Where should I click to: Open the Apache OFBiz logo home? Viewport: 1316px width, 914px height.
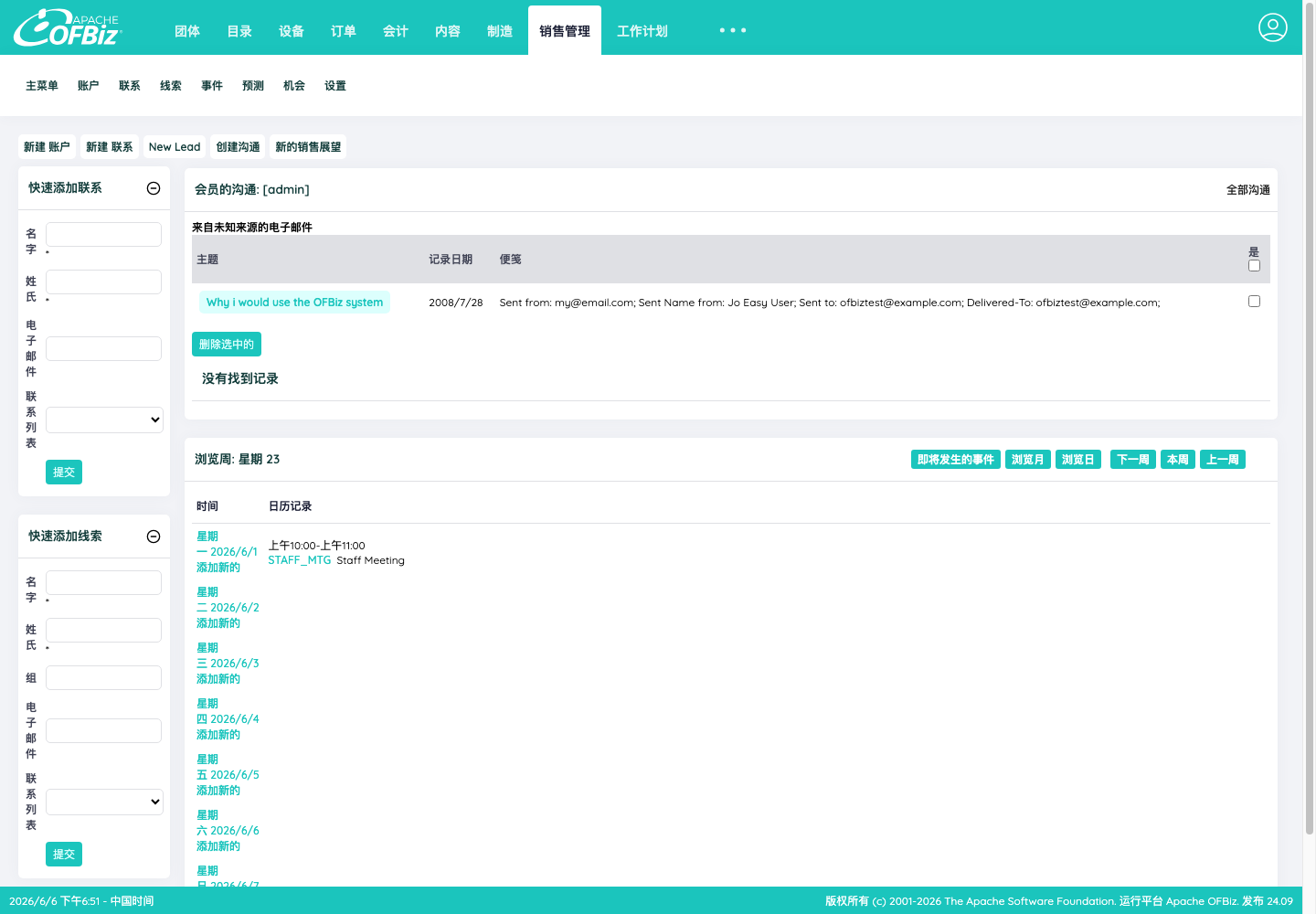[68, 27]
